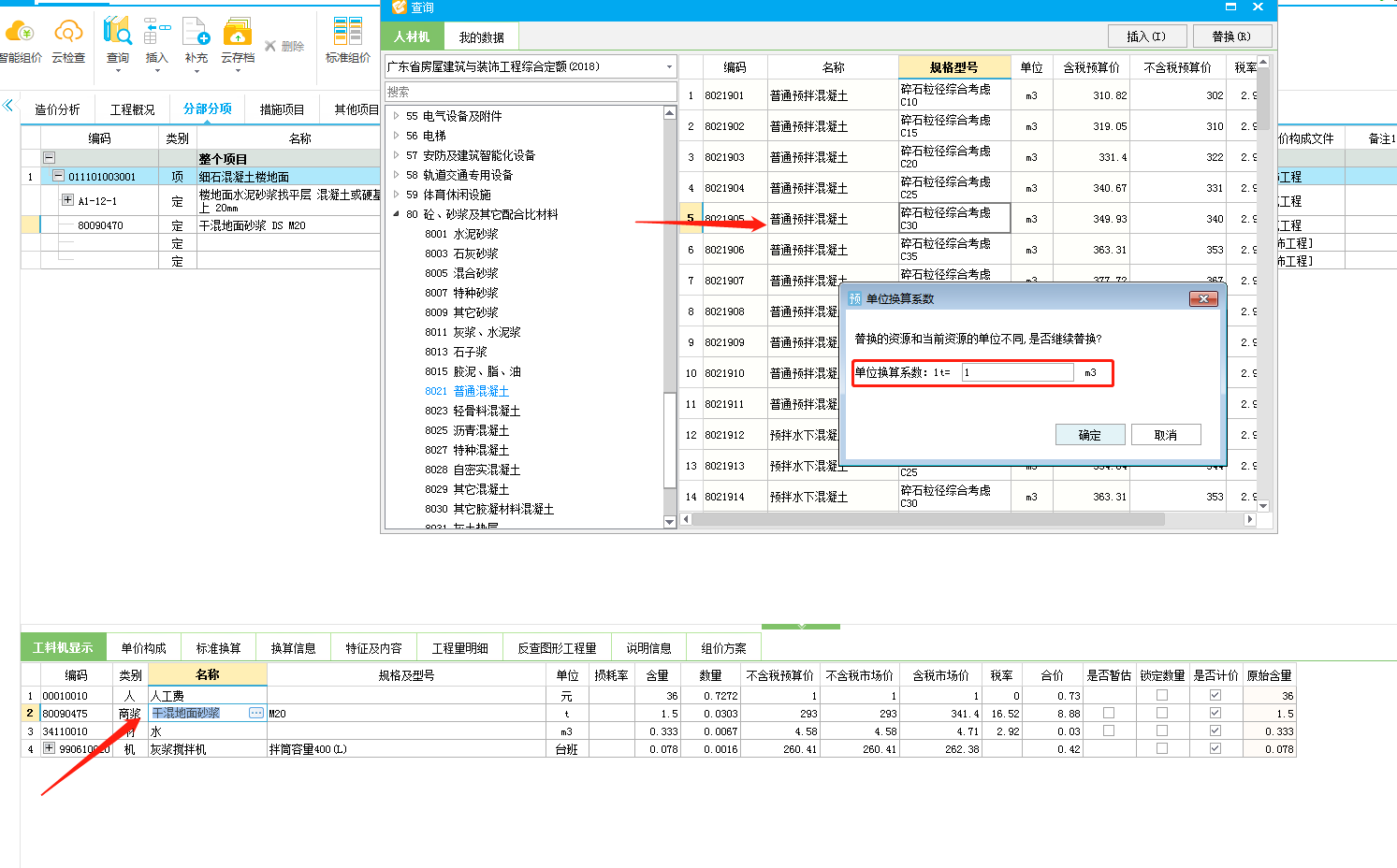The width and height of the screenshot is (1397, 868).
Task: Toggle 是否暂估 checkbox for 干混地面砂浆 row
Action: click(x=1109, y=713)
